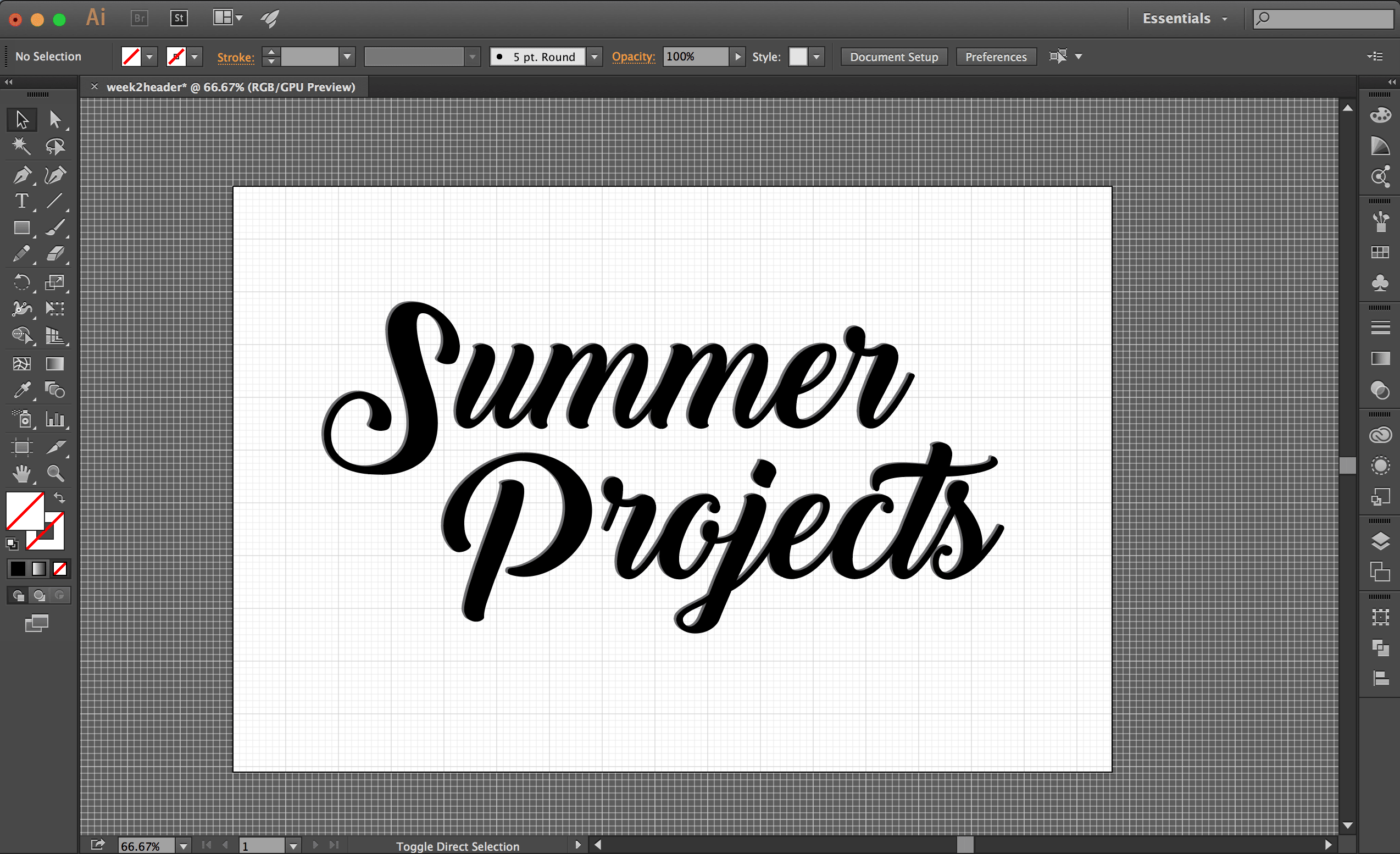Swap fill and stroke colors
The image size is (1400, 854).
59,498
